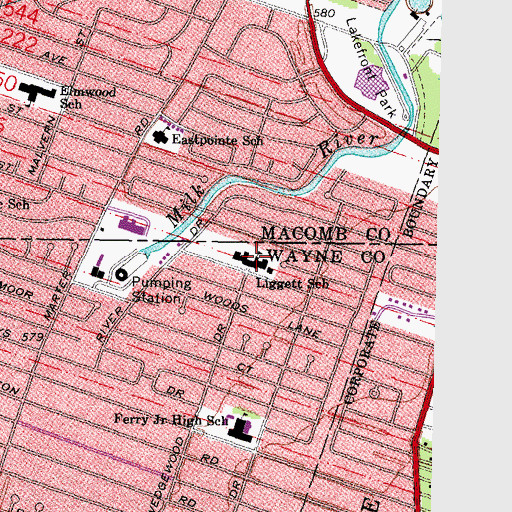Click the 579 elevation number
This screenshot has height=512, width=512.
pos(32,337)
